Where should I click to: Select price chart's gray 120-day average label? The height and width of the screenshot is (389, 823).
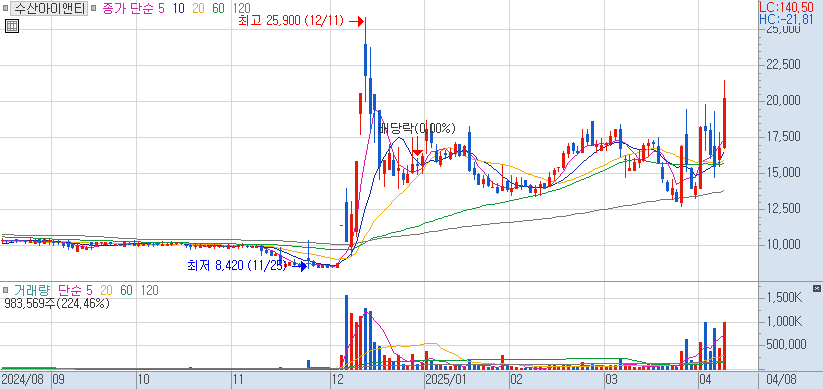pos(241,8)
